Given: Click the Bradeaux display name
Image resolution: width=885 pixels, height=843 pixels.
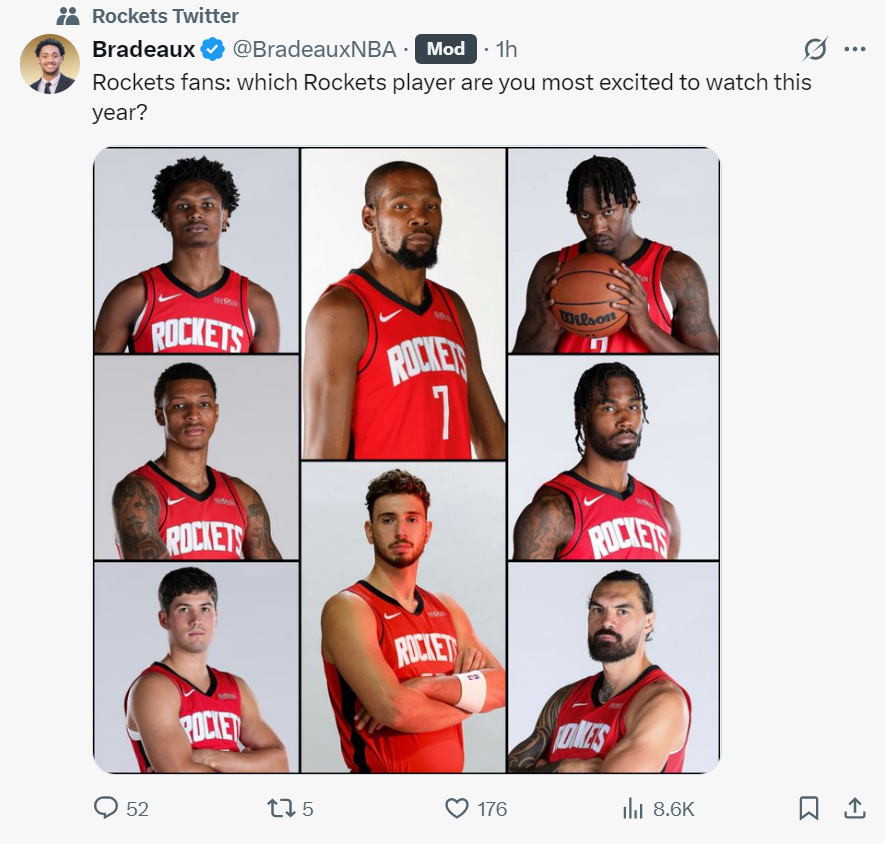Looking at the screenshot, I should coord(142,48).
